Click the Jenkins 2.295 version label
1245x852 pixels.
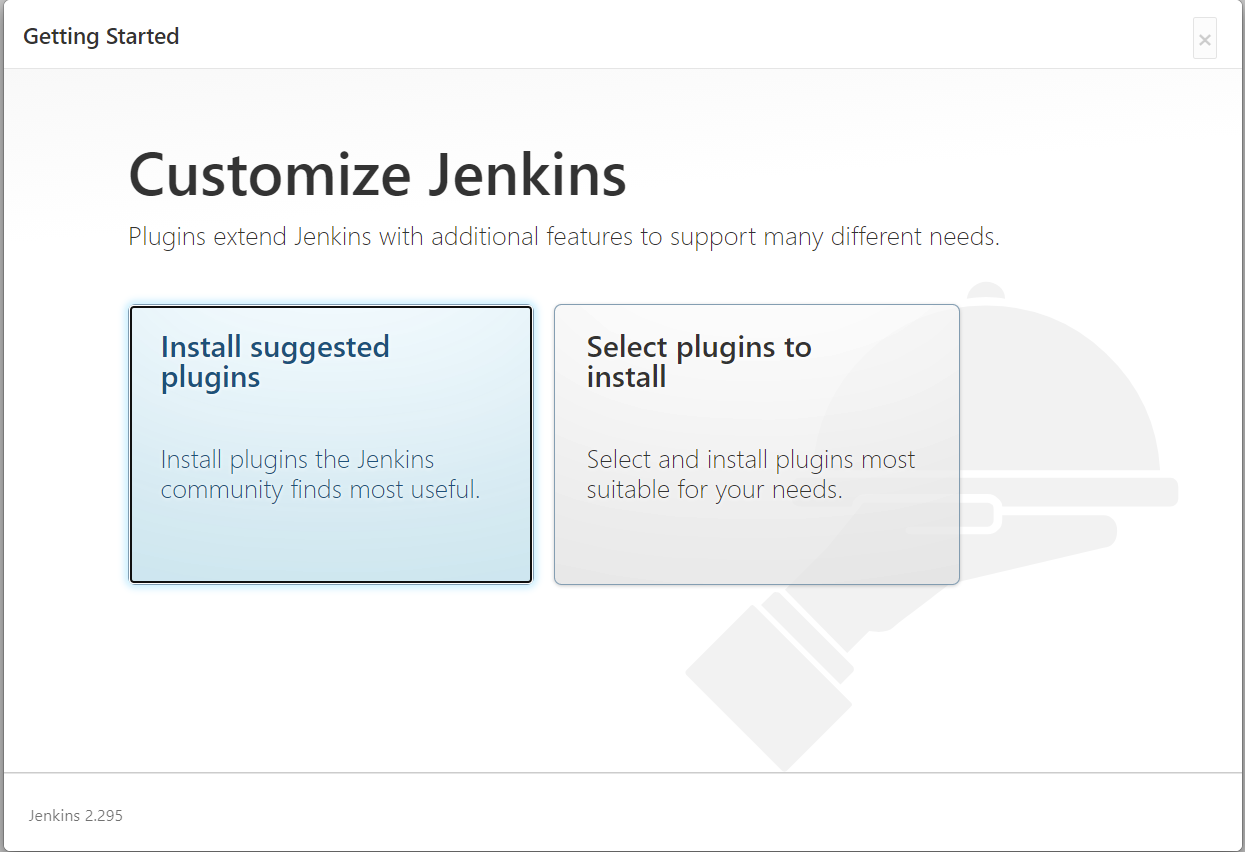[75, 815]
